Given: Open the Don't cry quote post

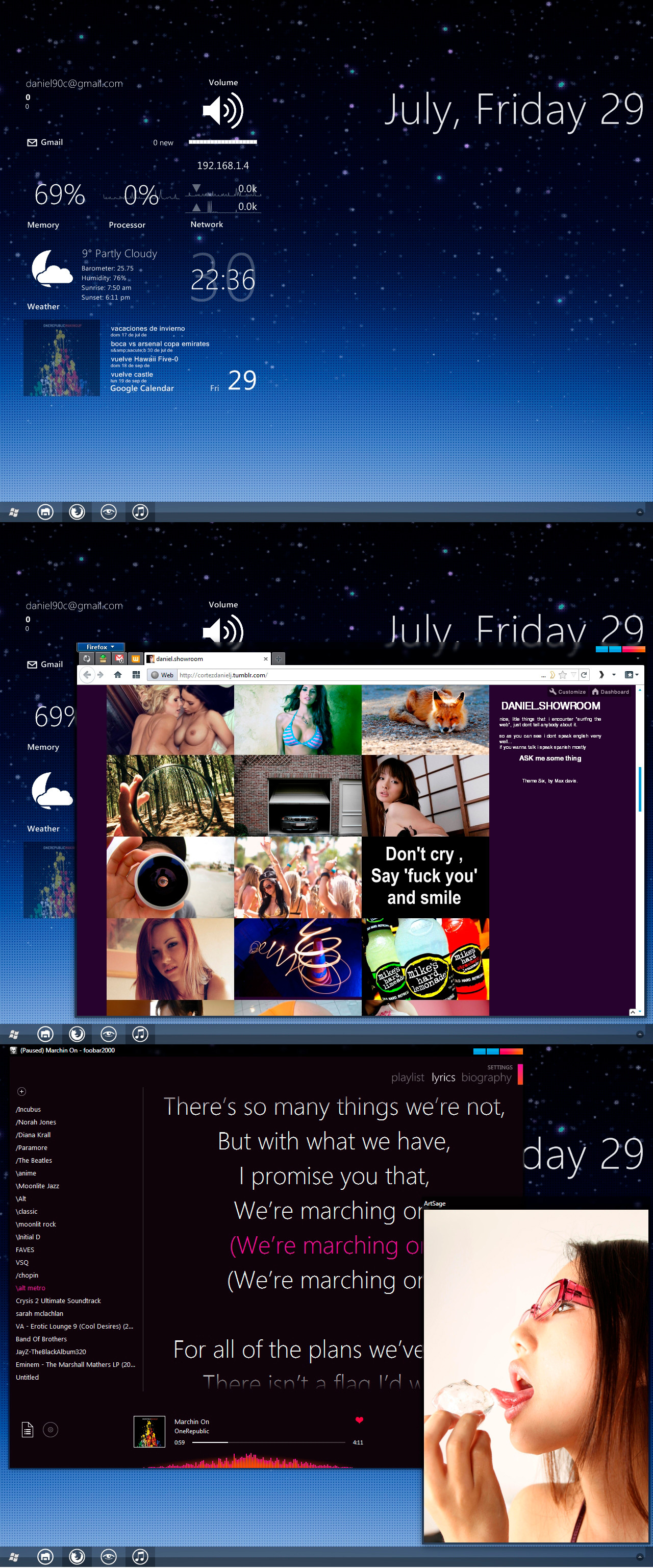Looking at the screenshot, I should click(x=425, y=877).
